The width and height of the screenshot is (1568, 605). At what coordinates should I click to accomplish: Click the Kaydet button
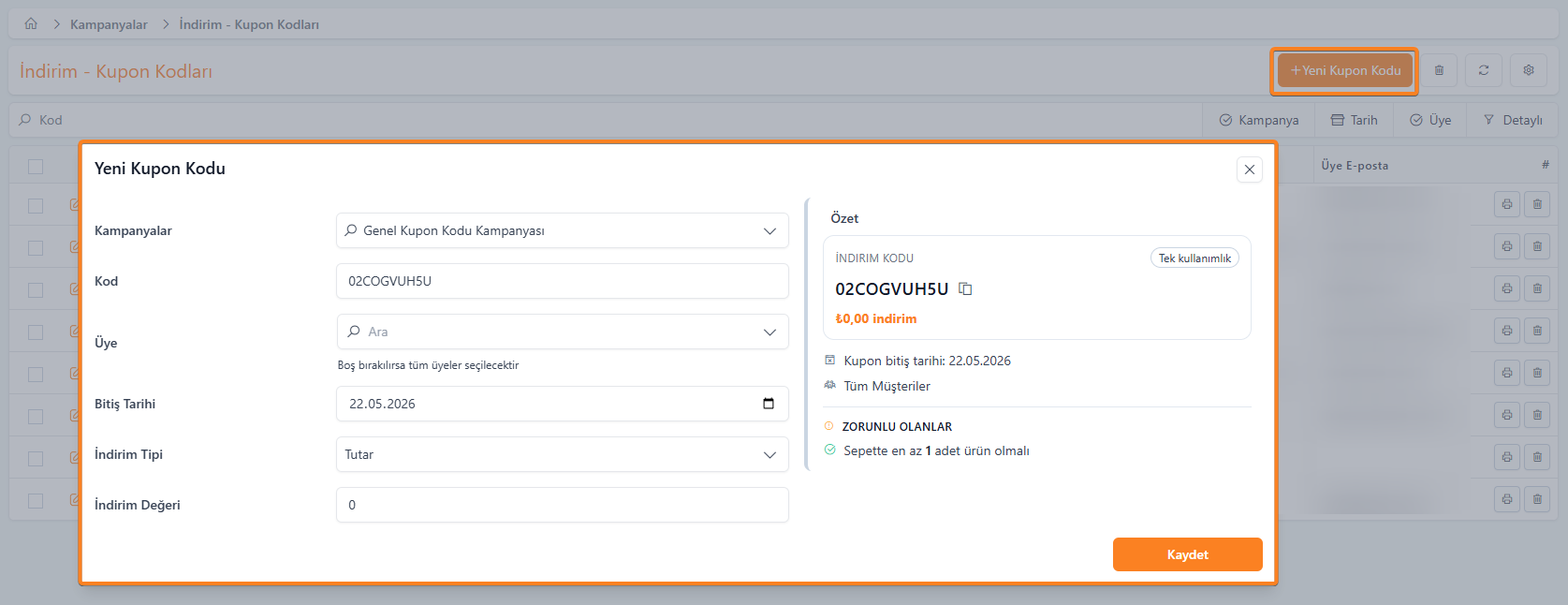pyautogui.click(x=1187, y=554)
